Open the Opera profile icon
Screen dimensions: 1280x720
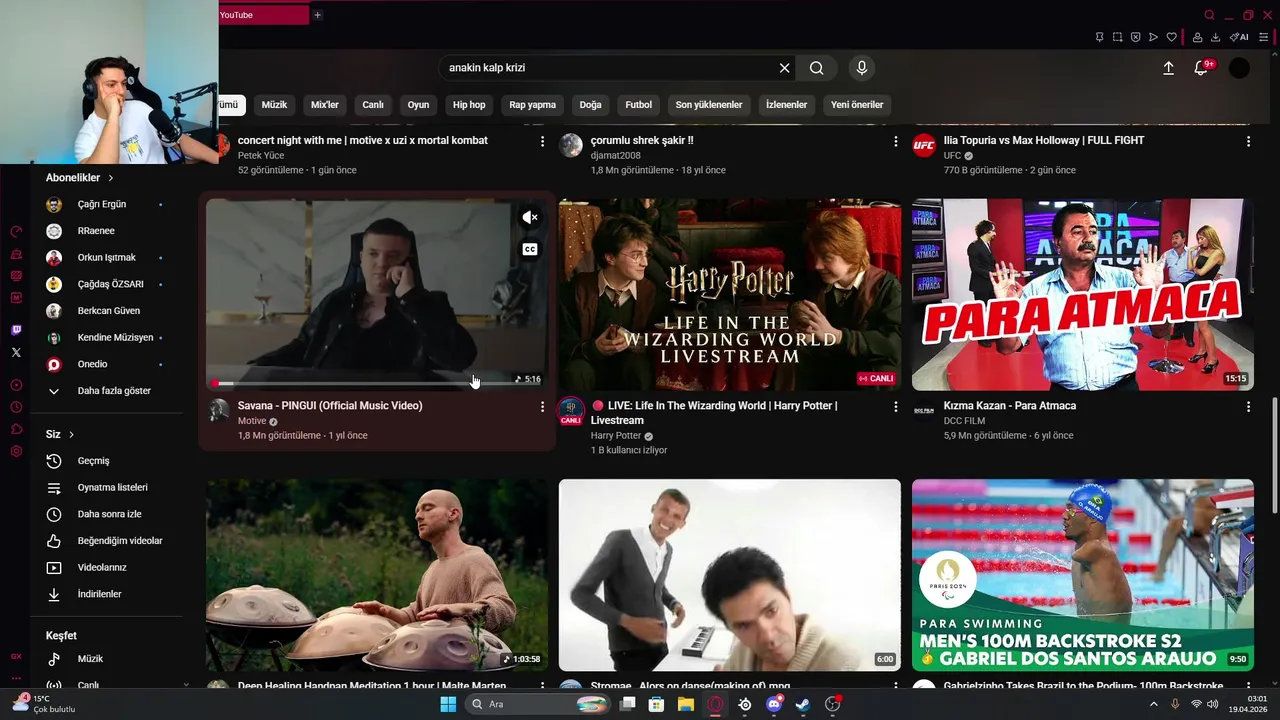1197,37
